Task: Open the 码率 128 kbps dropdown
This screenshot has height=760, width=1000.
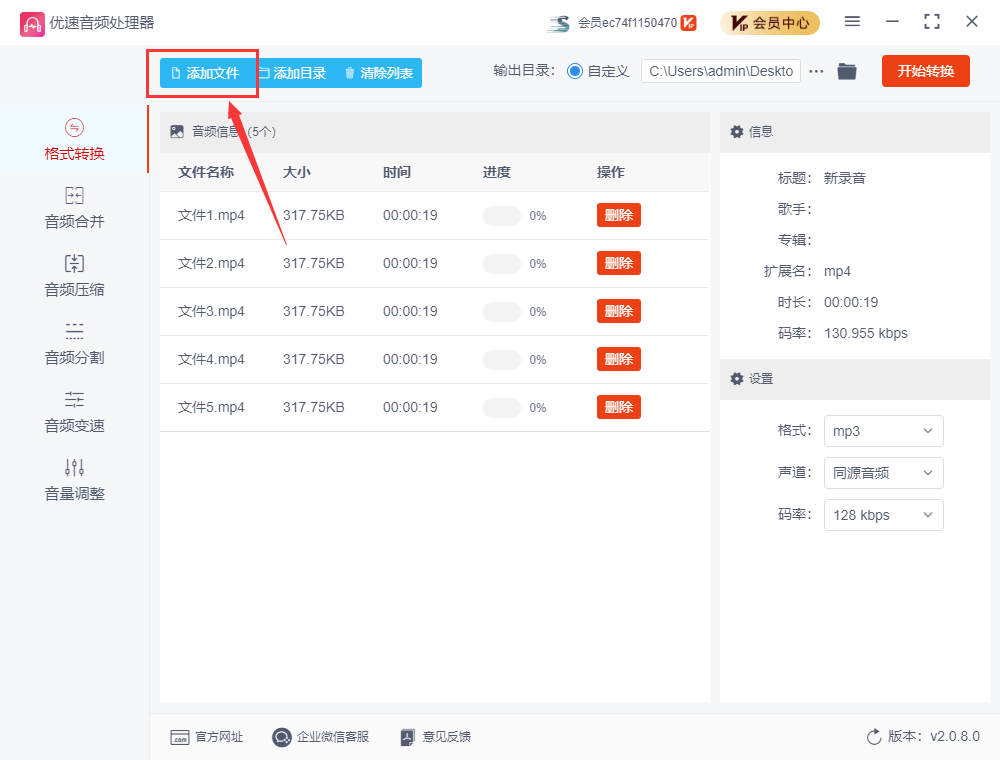Action: tap(883, 515)
